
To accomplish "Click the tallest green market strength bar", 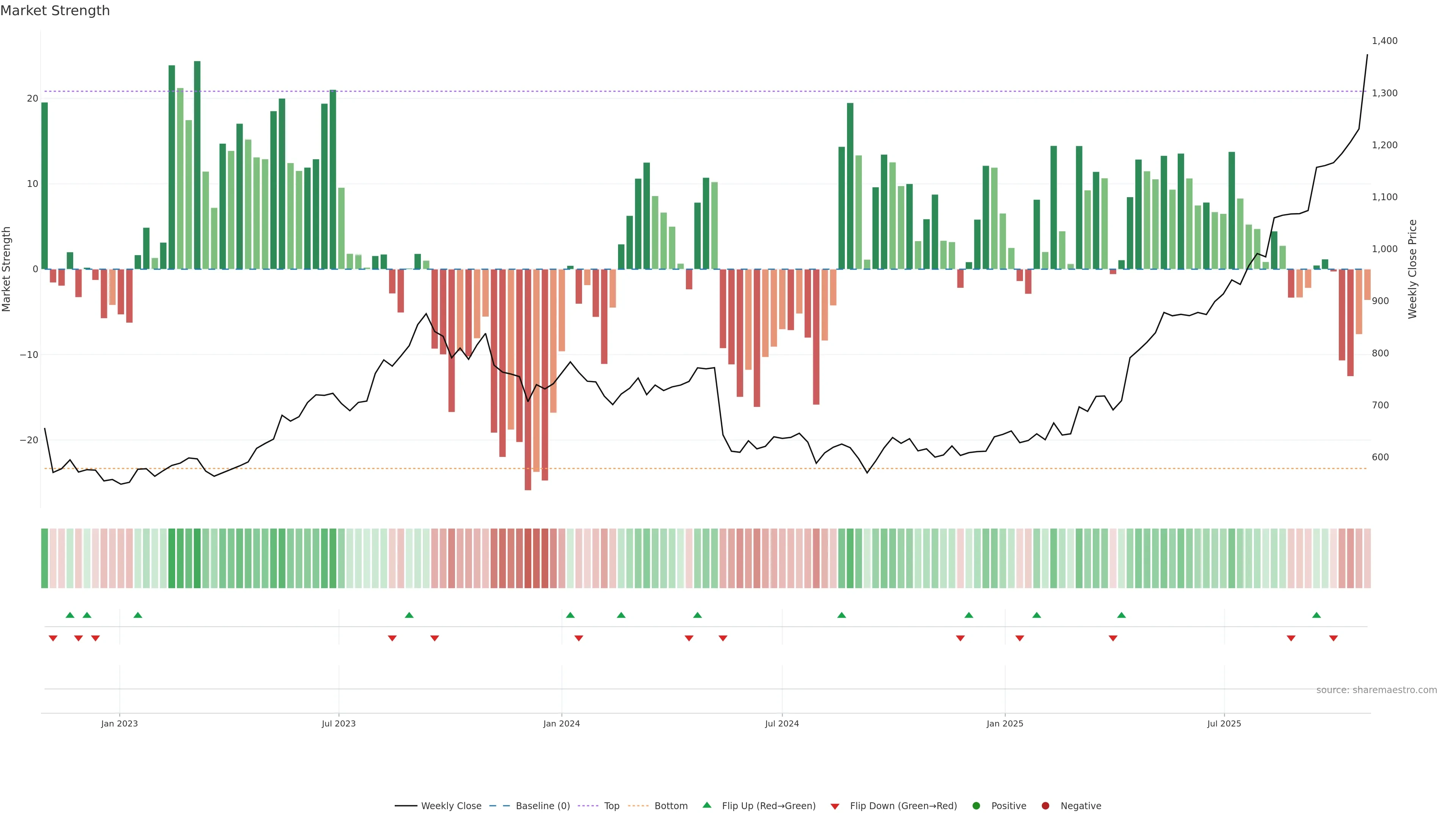I will [x=197, y=164].
